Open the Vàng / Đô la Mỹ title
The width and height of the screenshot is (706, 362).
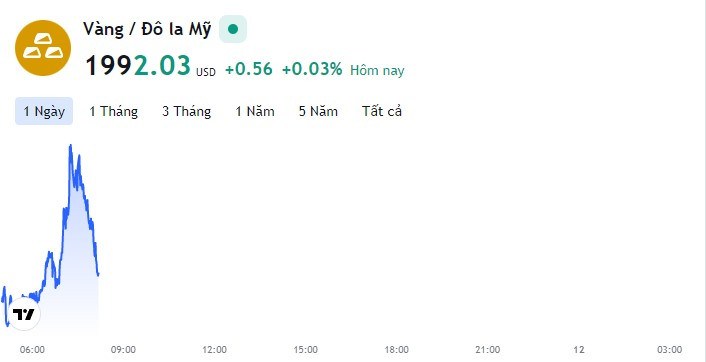pyautogui.click(x=147, y=29)
